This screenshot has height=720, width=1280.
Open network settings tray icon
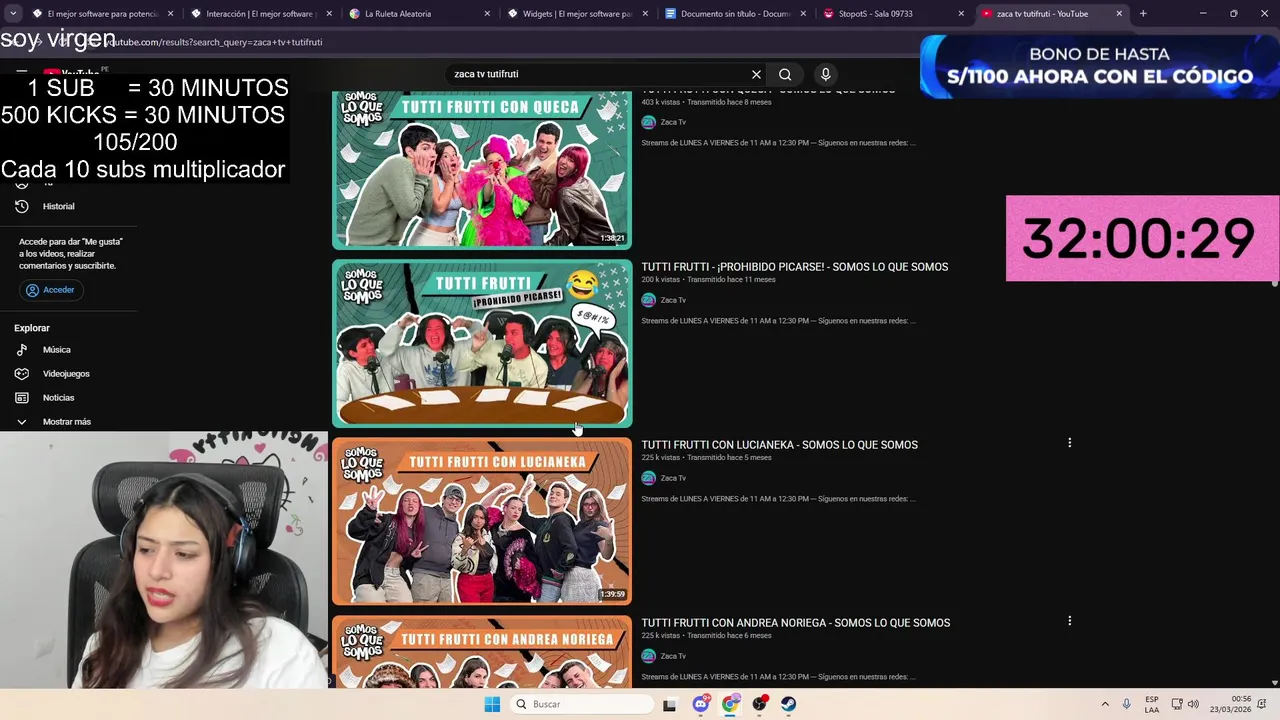point(1177,704)
